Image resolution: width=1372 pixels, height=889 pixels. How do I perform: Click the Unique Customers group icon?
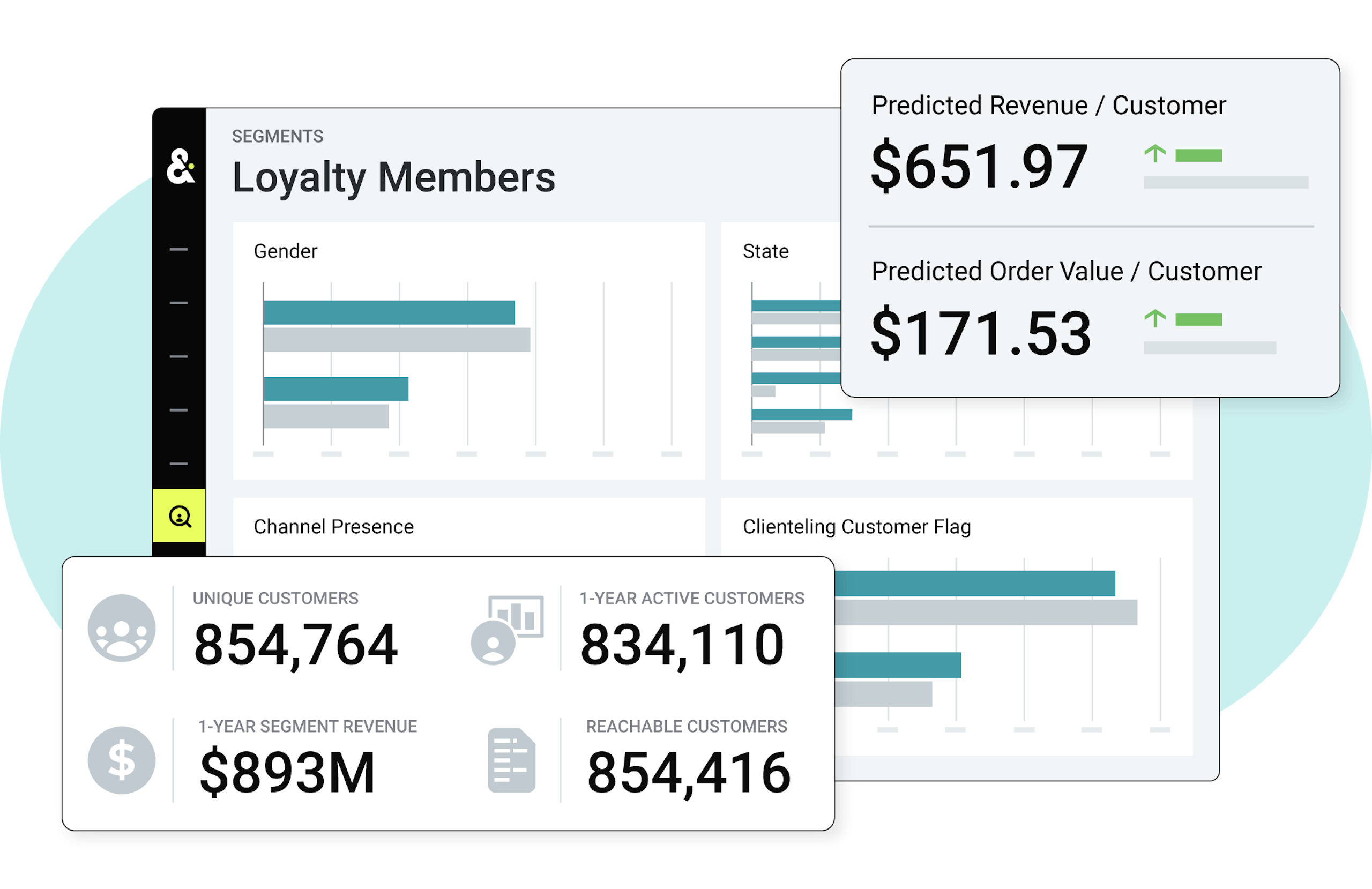pyautogui.click(x=122, y=628)
